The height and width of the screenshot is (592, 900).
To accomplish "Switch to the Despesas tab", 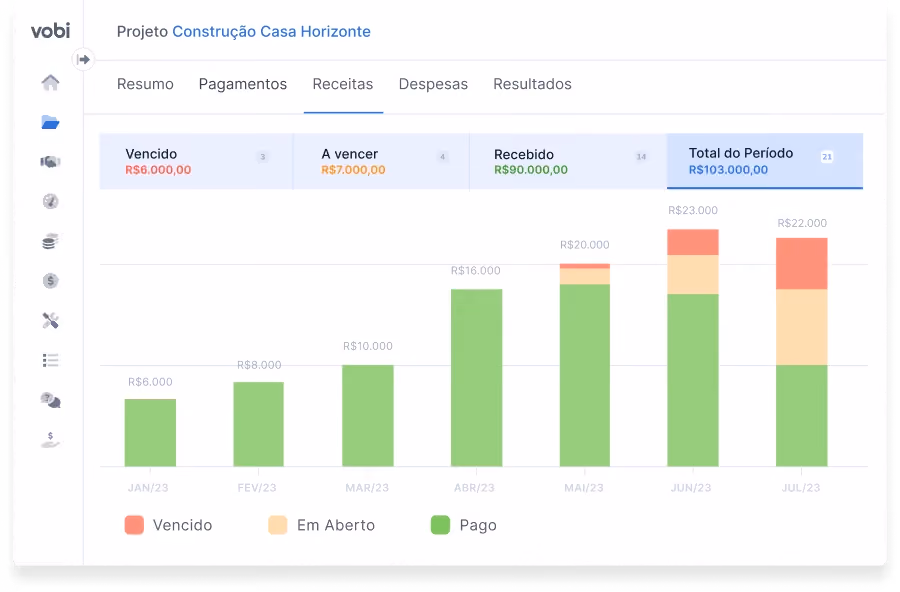I will (x=433, y=84).
